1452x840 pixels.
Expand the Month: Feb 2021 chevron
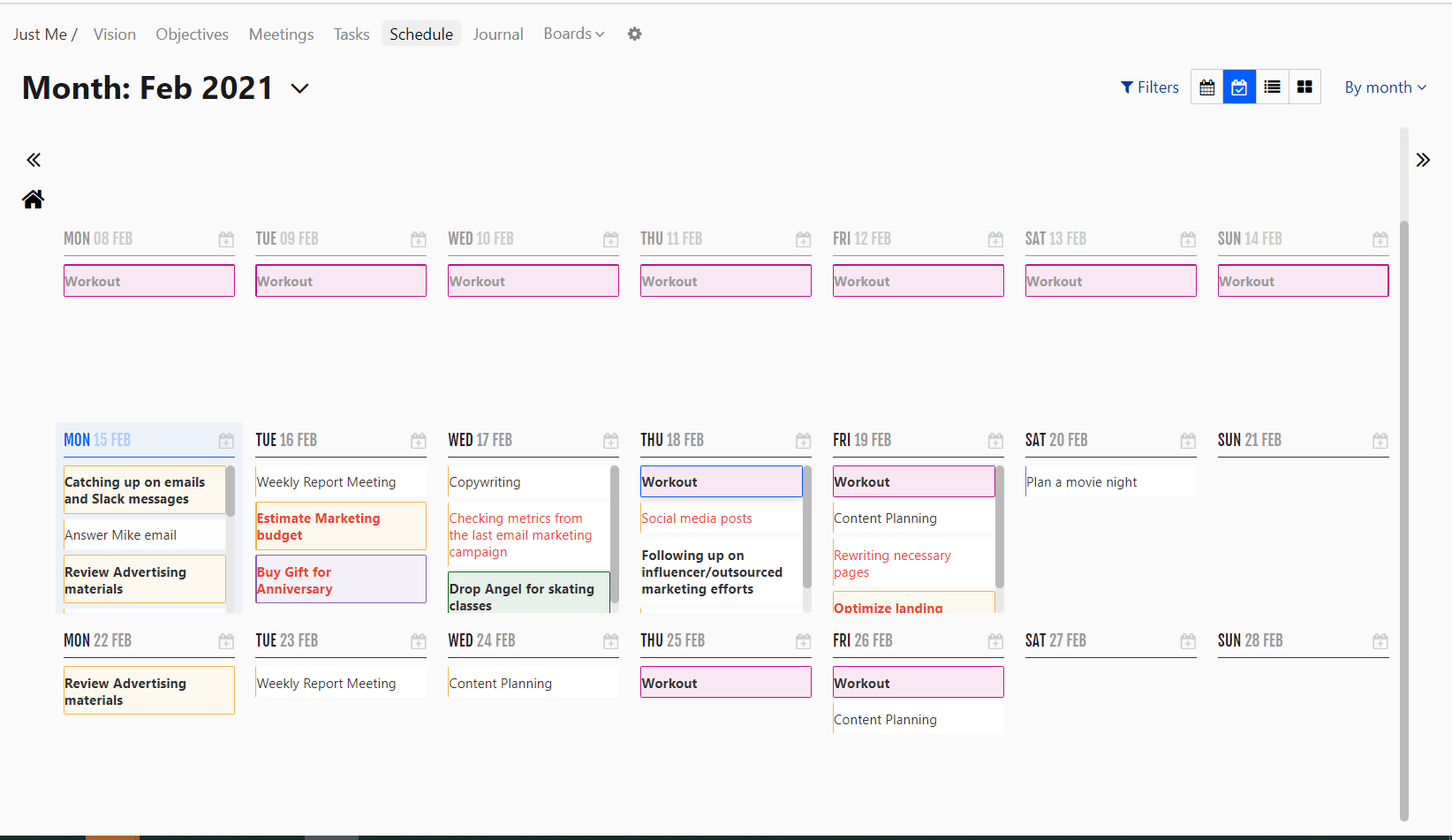point(299,88)
